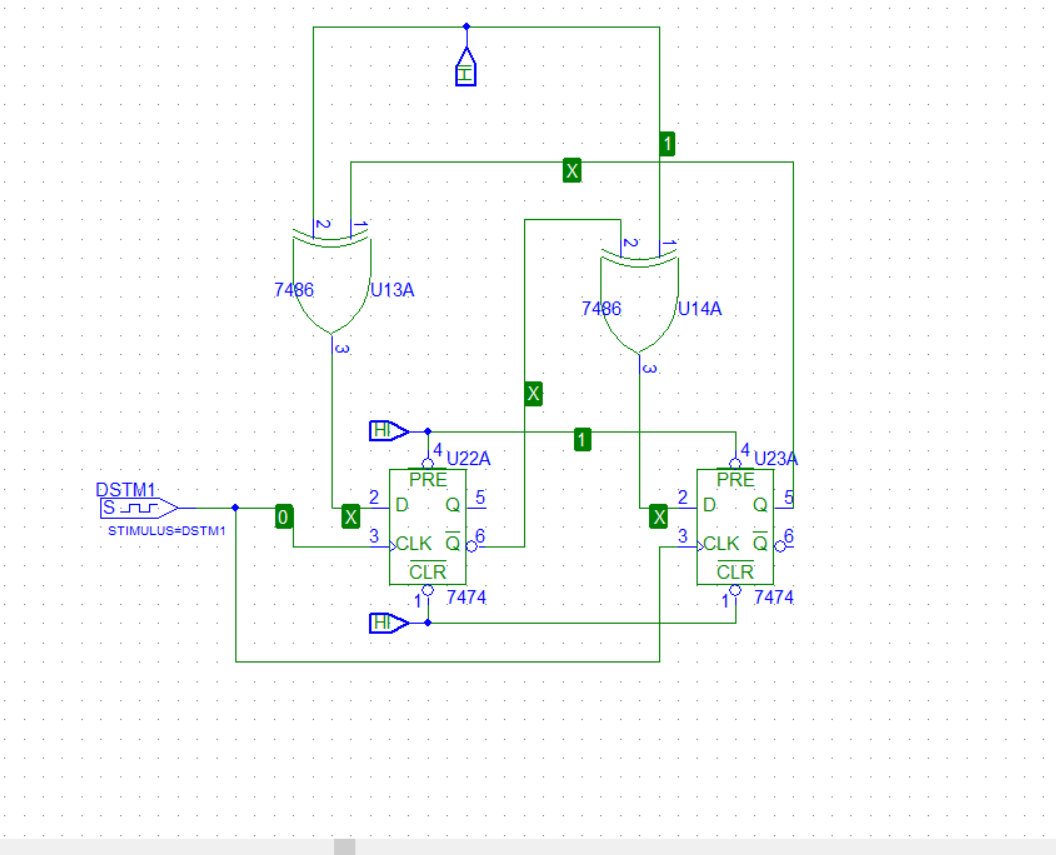Click the junction dot beside the CLR HI symbol
Screen dimensions: 1056x855
428,623
